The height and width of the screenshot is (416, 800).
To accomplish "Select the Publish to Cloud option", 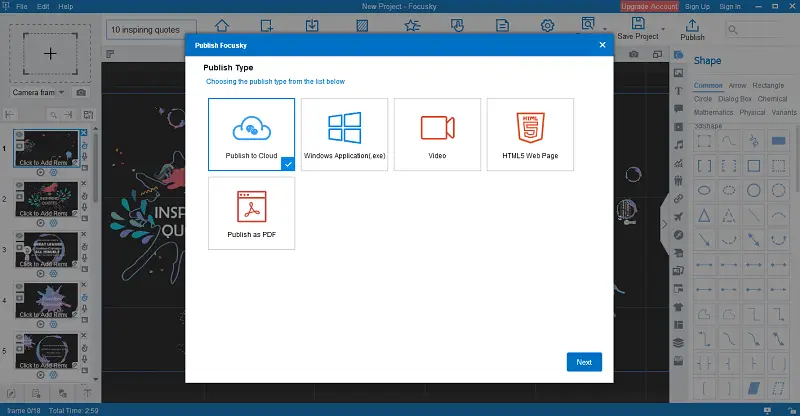I will [251, 134].
